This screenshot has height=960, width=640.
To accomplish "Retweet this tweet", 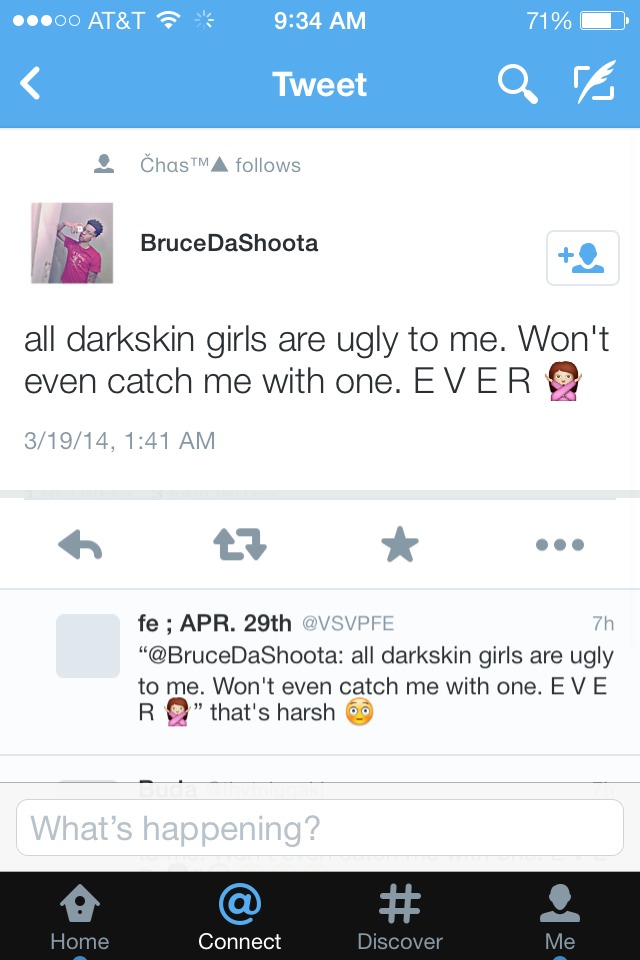I will pos(239,545).
